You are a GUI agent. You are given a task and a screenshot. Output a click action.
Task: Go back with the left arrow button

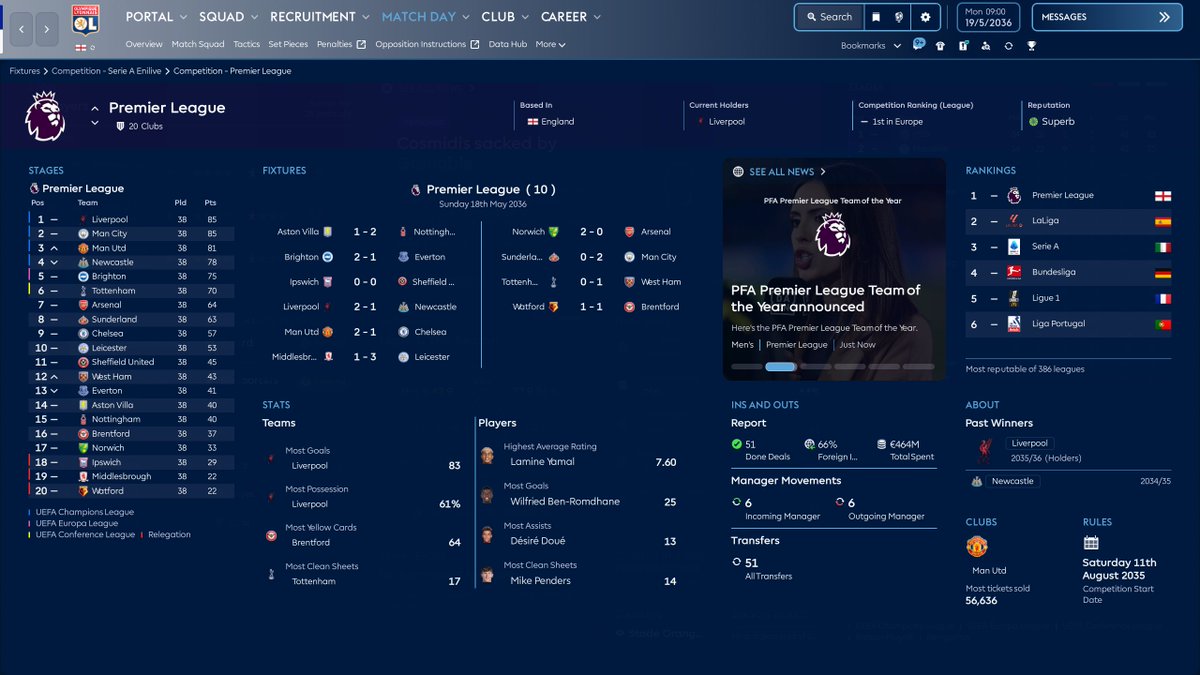(22, 30)
